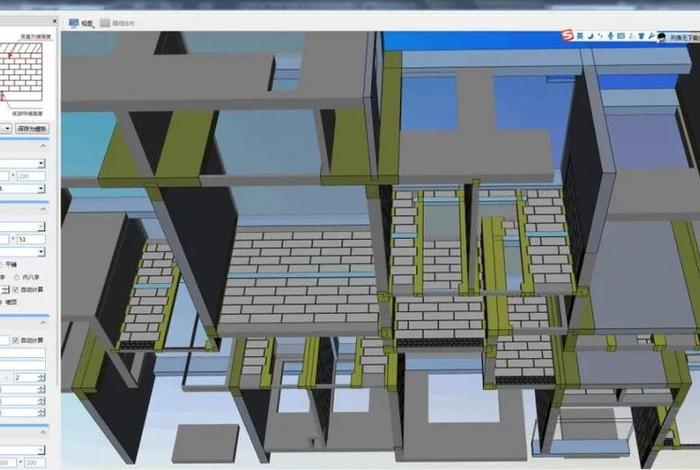Click the large central brick wall in 3D view
This screenshot has width=700, height=470.
point(300,277)
